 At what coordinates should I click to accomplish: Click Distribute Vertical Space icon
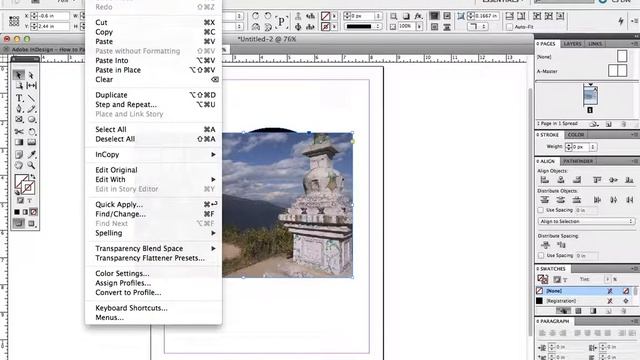545,245
